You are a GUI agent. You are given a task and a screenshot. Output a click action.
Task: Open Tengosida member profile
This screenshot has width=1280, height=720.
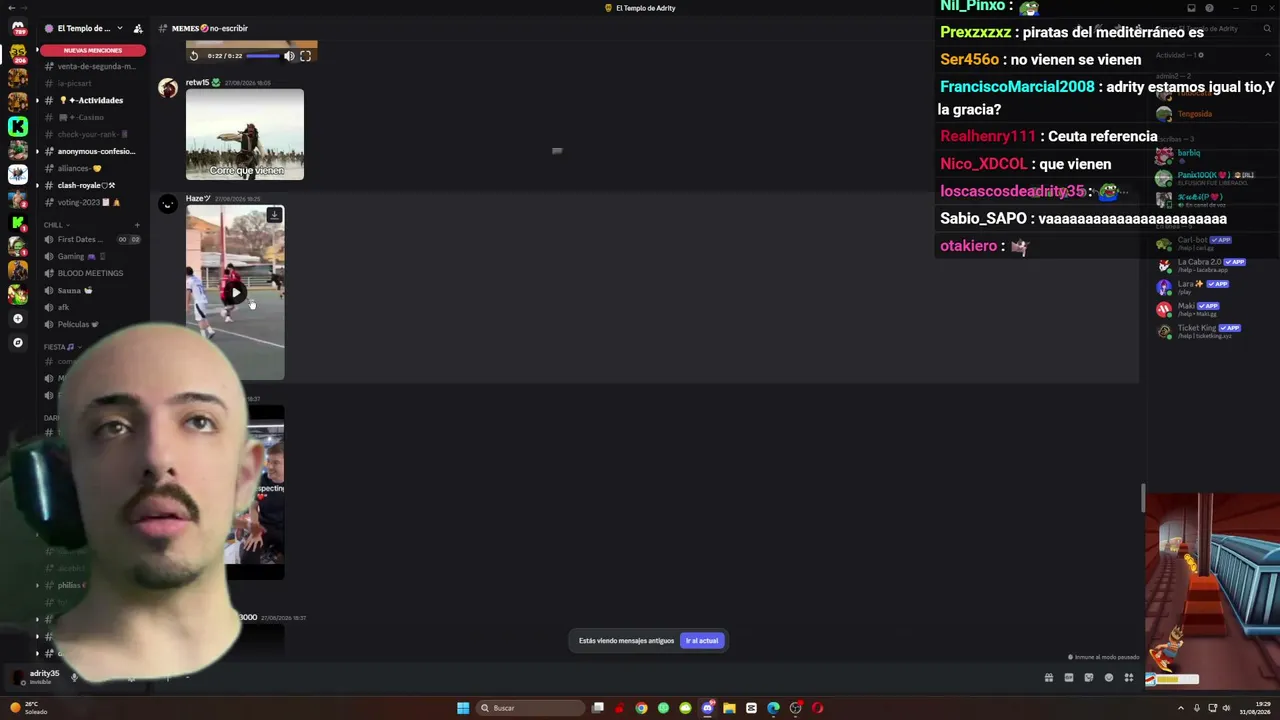[x=1194, y=114]
